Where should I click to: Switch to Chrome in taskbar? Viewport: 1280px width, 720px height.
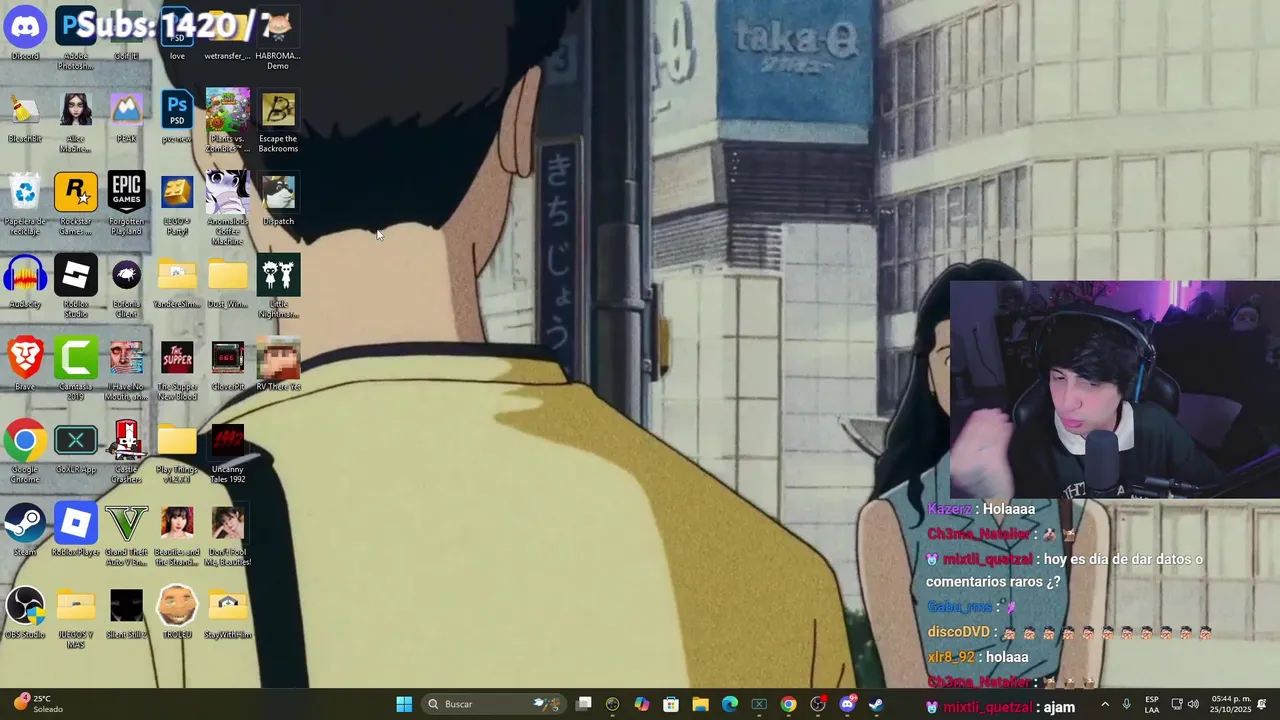pos(789,704)
